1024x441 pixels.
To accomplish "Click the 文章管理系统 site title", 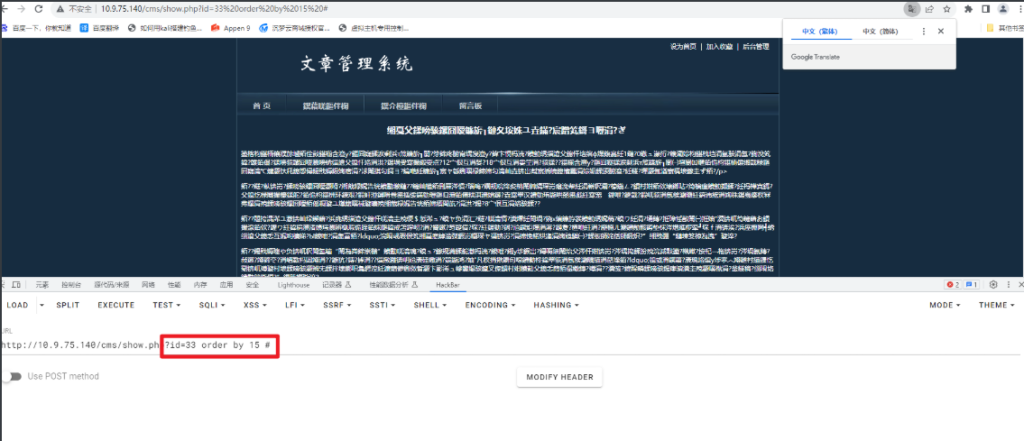I will (x=357, y=64).
